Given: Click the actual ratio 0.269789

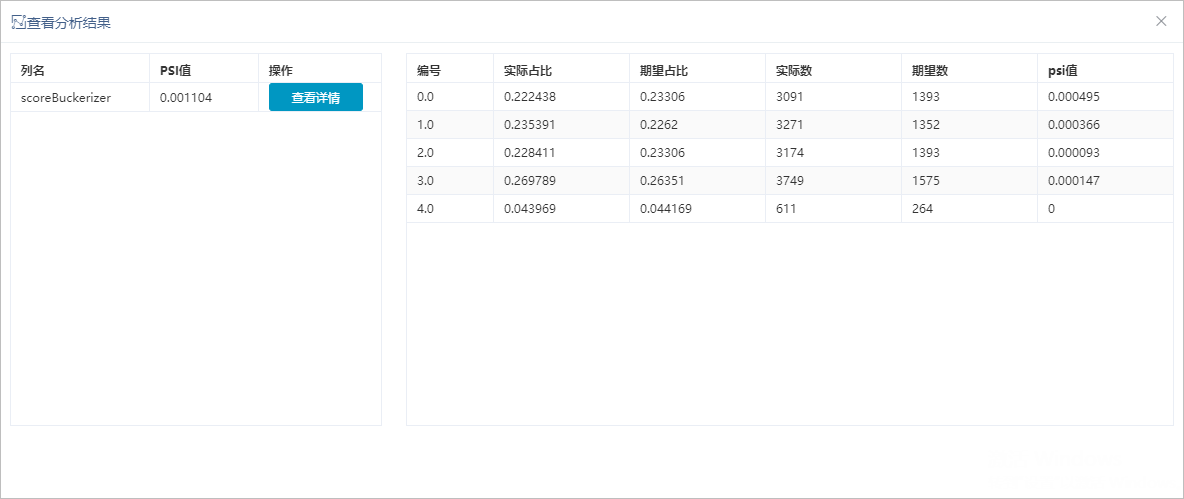Looking at the screenshot, I should (x=530, y=180).
